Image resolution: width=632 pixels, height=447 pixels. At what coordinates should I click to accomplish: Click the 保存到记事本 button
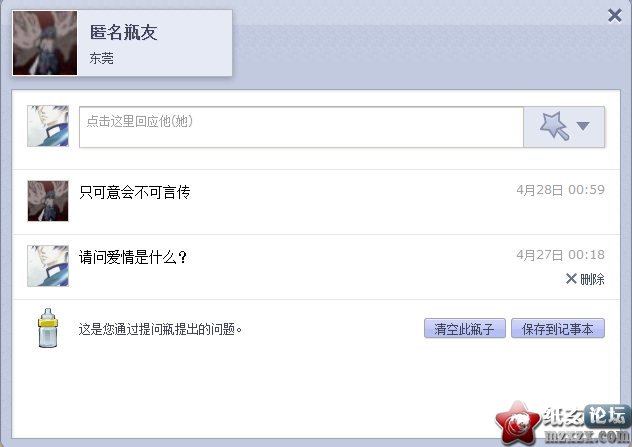[558, 328]
